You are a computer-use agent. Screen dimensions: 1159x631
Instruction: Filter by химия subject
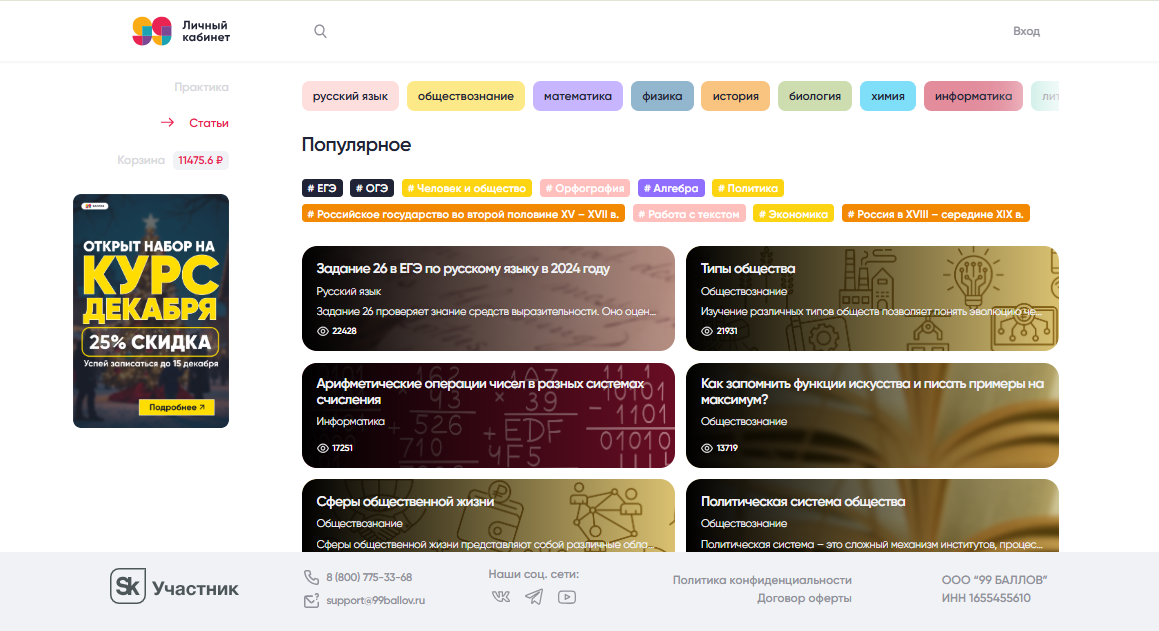pos(888,96)
